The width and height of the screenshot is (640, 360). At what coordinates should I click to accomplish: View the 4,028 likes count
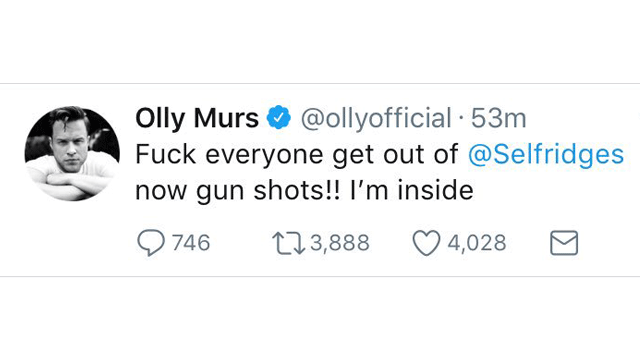pos(477,243)
